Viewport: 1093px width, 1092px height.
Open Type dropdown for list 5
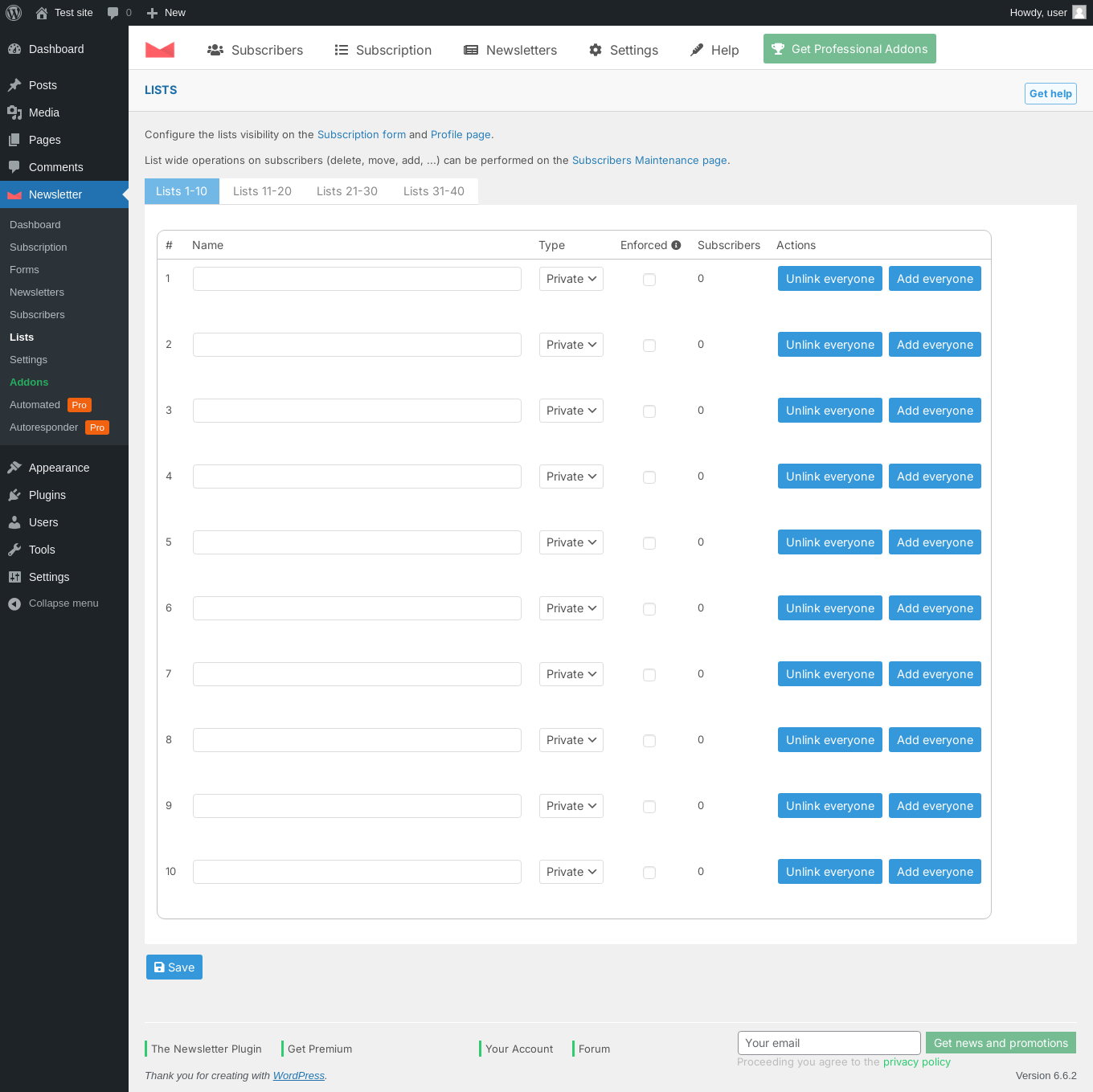tap(571, 542)
